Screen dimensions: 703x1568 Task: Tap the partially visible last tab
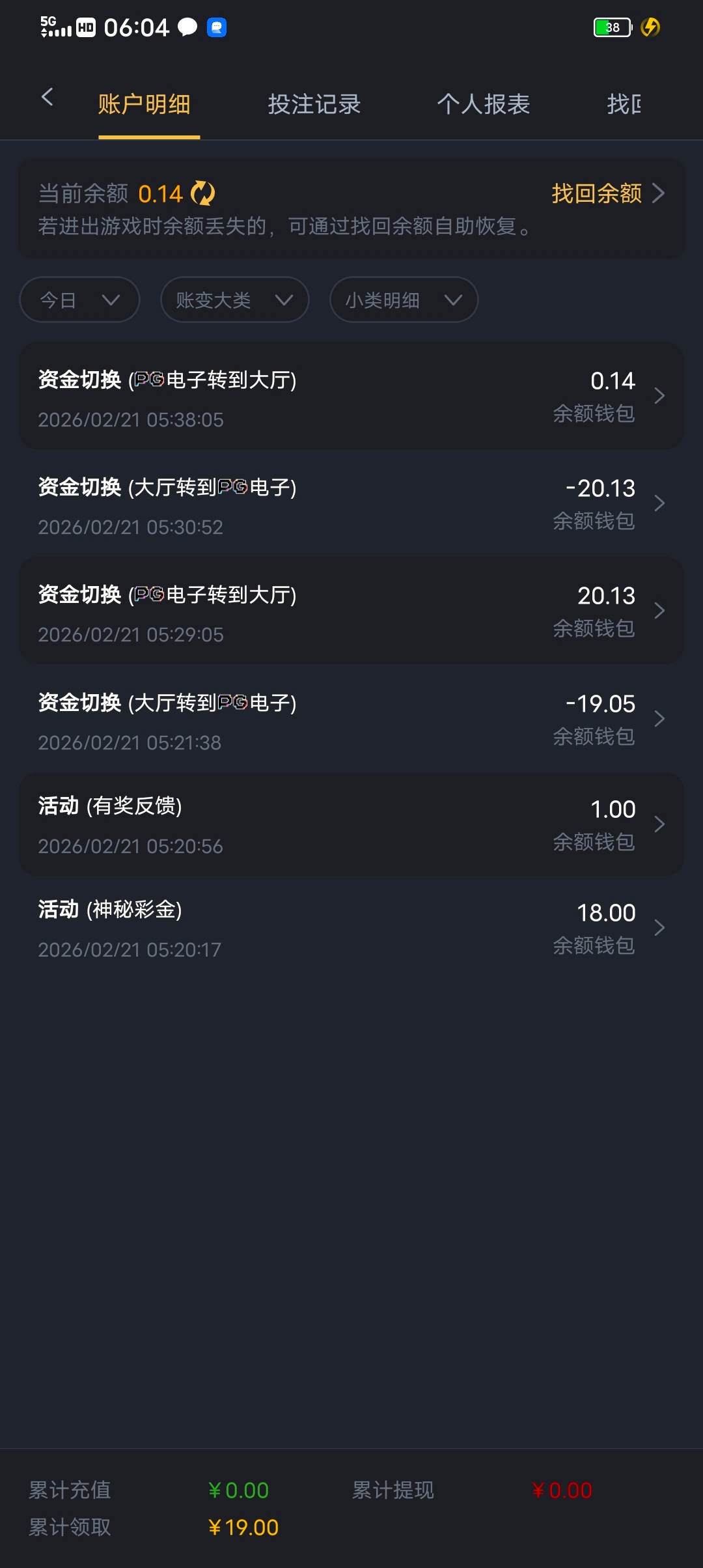point(625,104)
